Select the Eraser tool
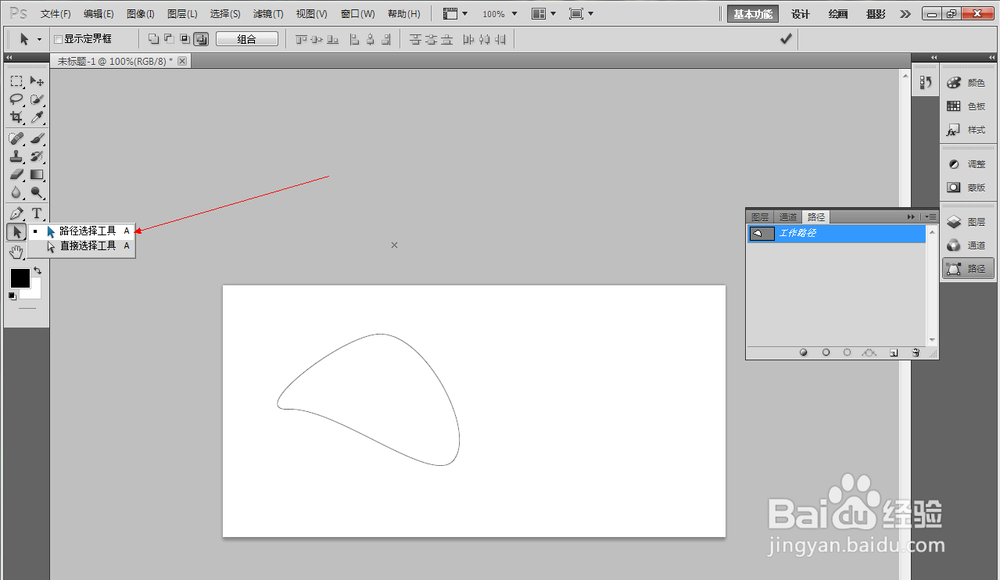This screenshot has height=580, width=1000. pos(17,174)
